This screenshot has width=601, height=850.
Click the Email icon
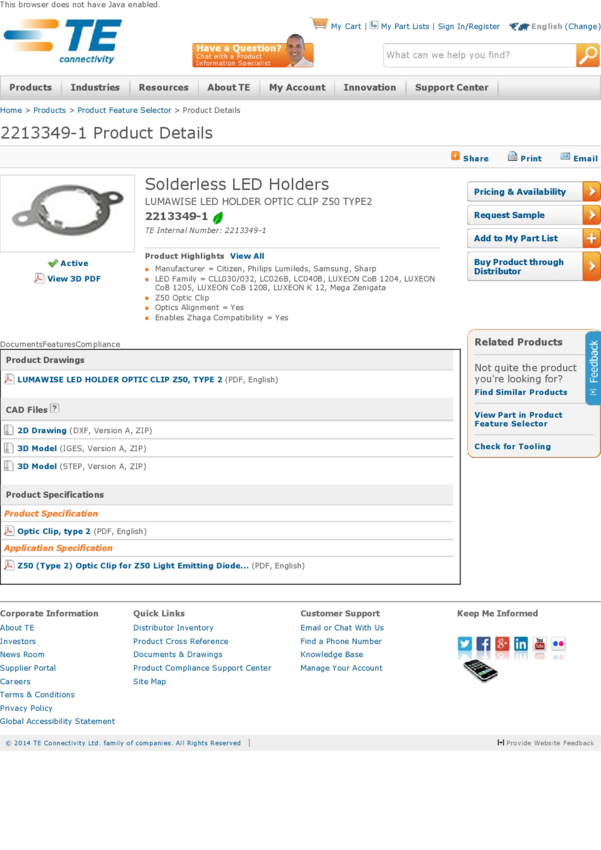coord(565,157)
